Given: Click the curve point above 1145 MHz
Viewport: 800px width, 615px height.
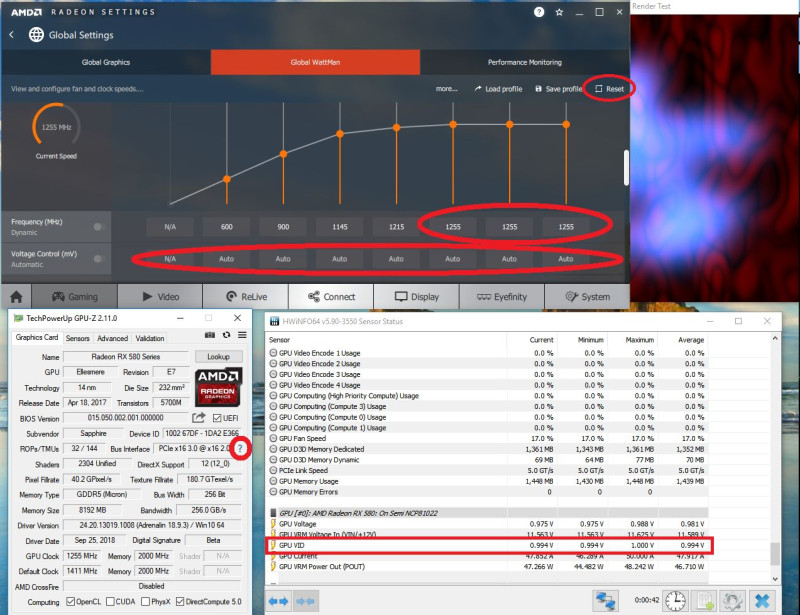Looking at the screenshot, I should (x=340, y=134).
